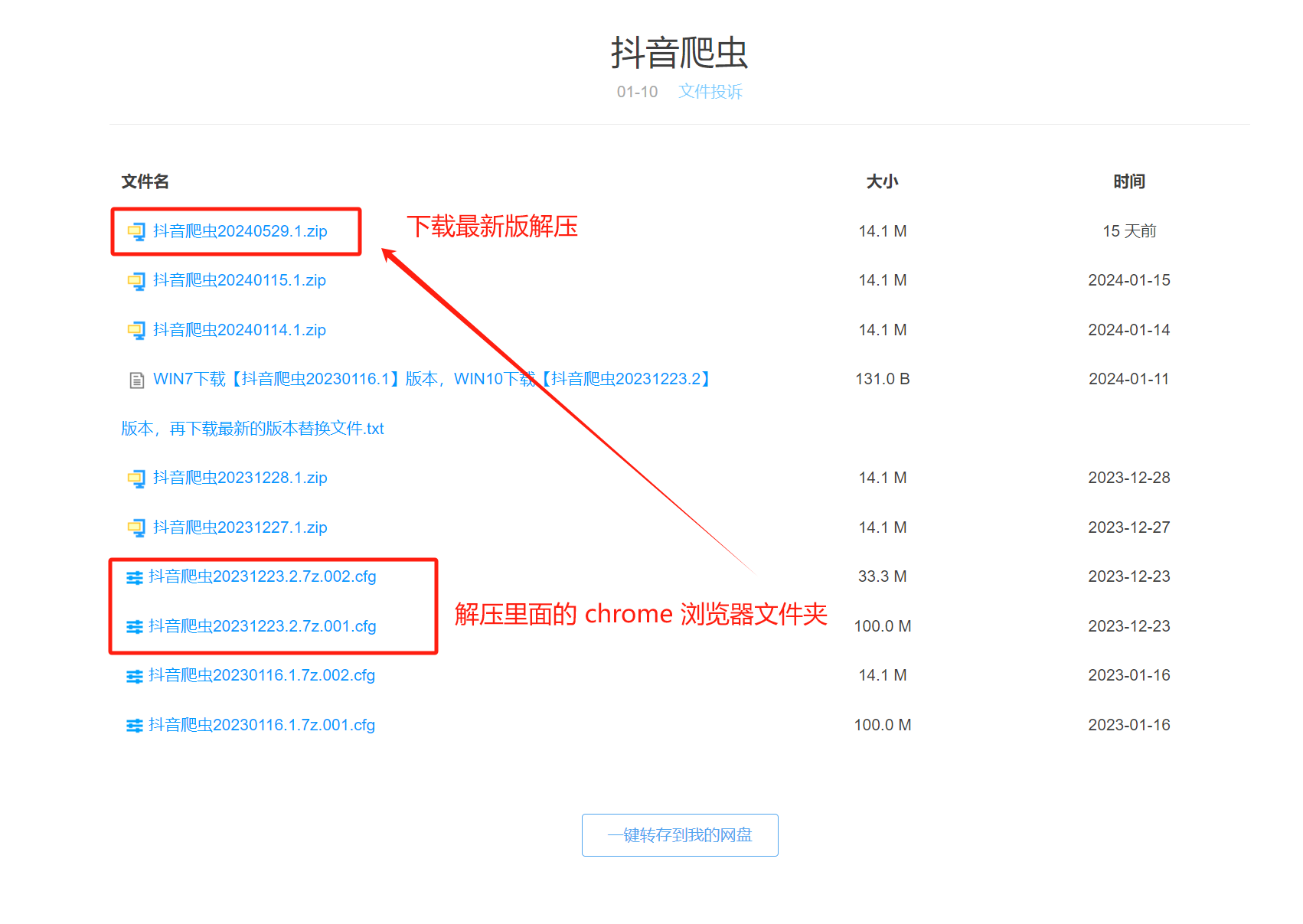This screenshot has width=1303, height=924.
Task: Click the archive icon for 抖音爬虫20240114.1.zip
Action: [136, 330]
